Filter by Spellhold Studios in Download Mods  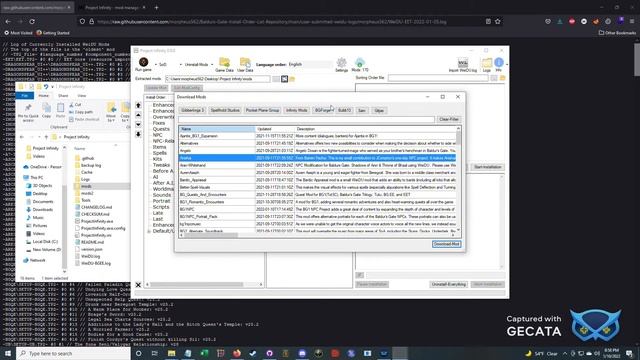point(225,110)
